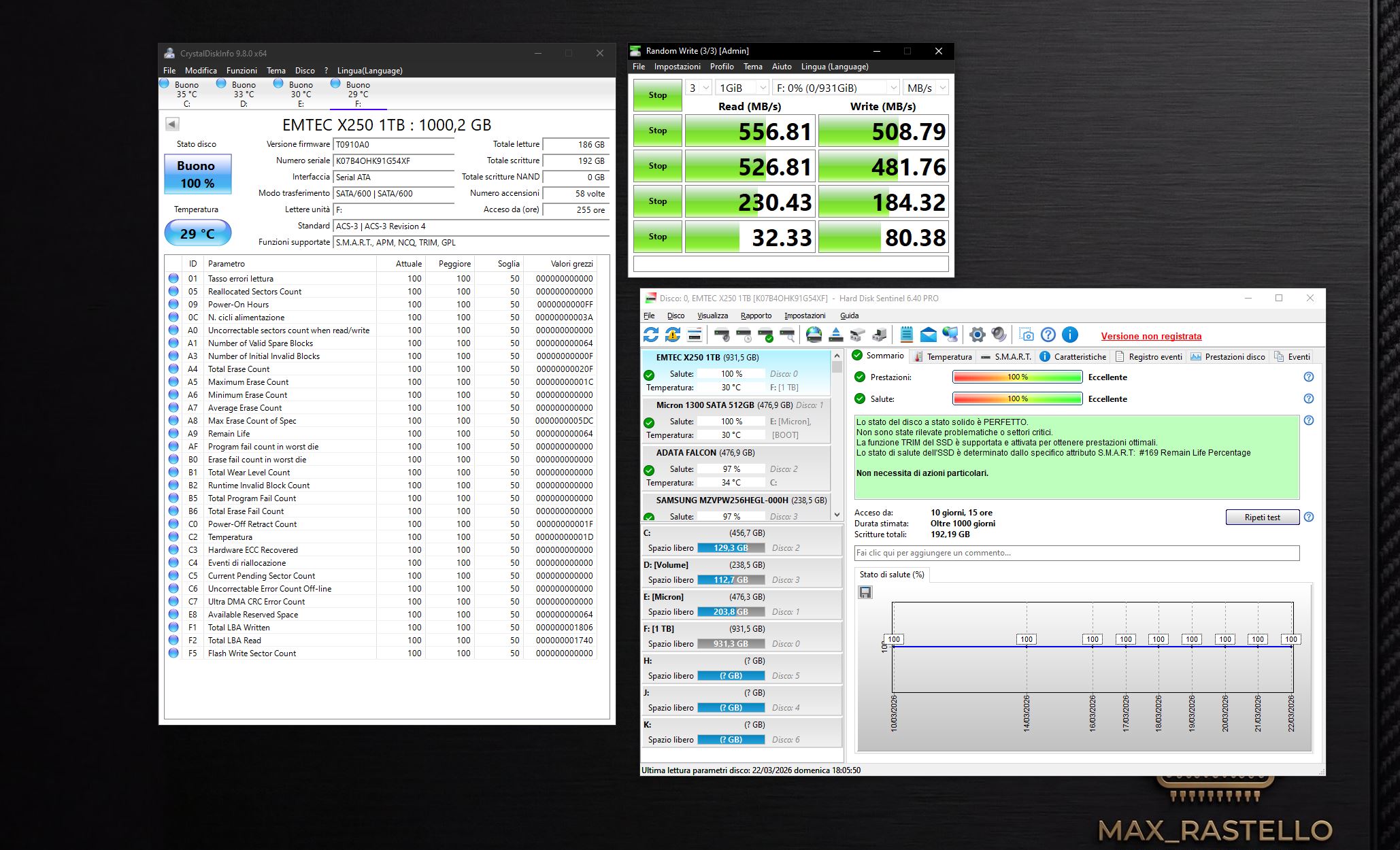Click the Ripeti test button
Screen dimensions: 1400x850
pyautogui.click(x=1263, y=517)
